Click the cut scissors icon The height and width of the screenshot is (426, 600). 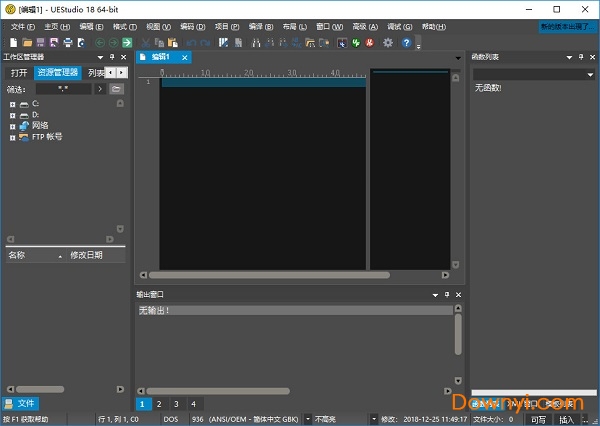coord(145,42)
